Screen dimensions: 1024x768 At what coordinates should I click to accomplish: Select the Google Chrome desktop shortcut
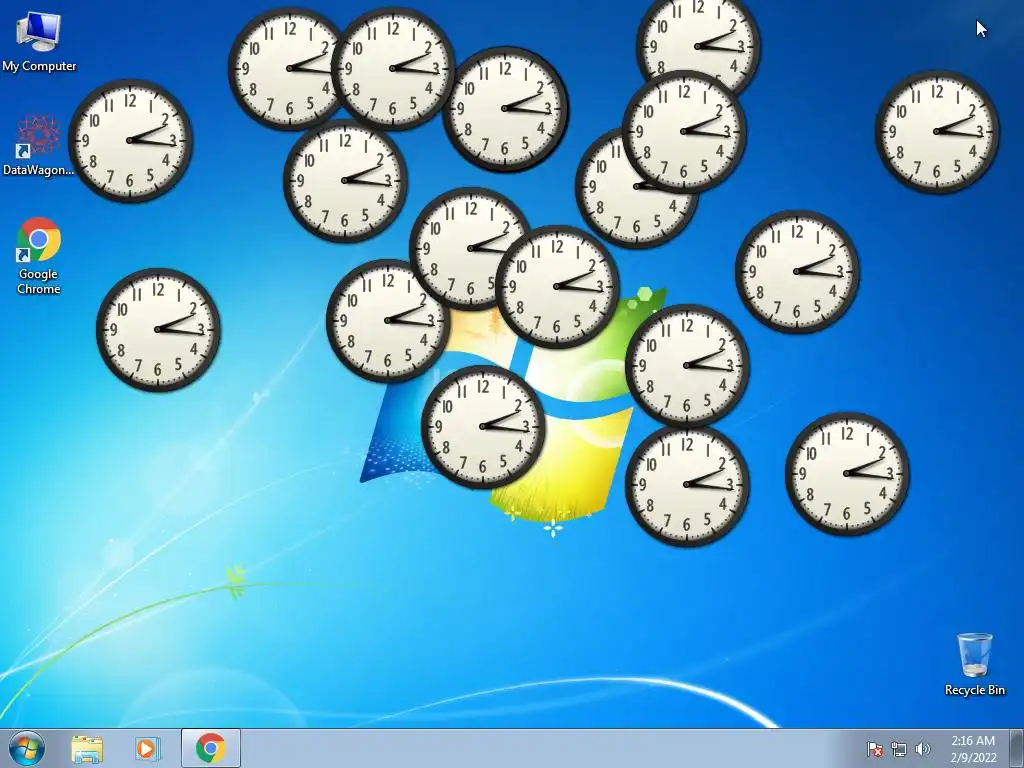coord(39,256)
